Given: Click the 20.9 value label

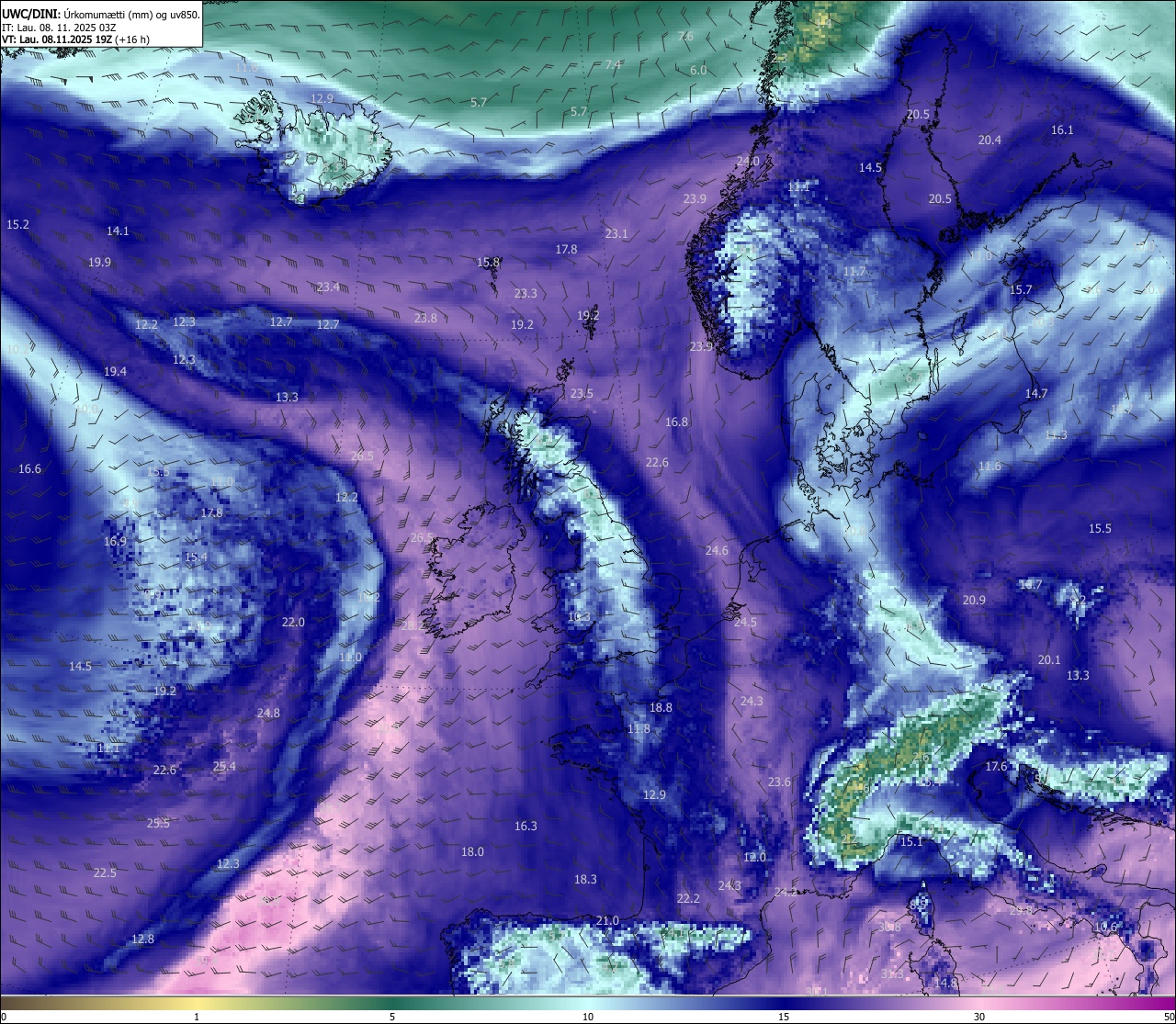Looking at the screenshot, I should 974,601.
